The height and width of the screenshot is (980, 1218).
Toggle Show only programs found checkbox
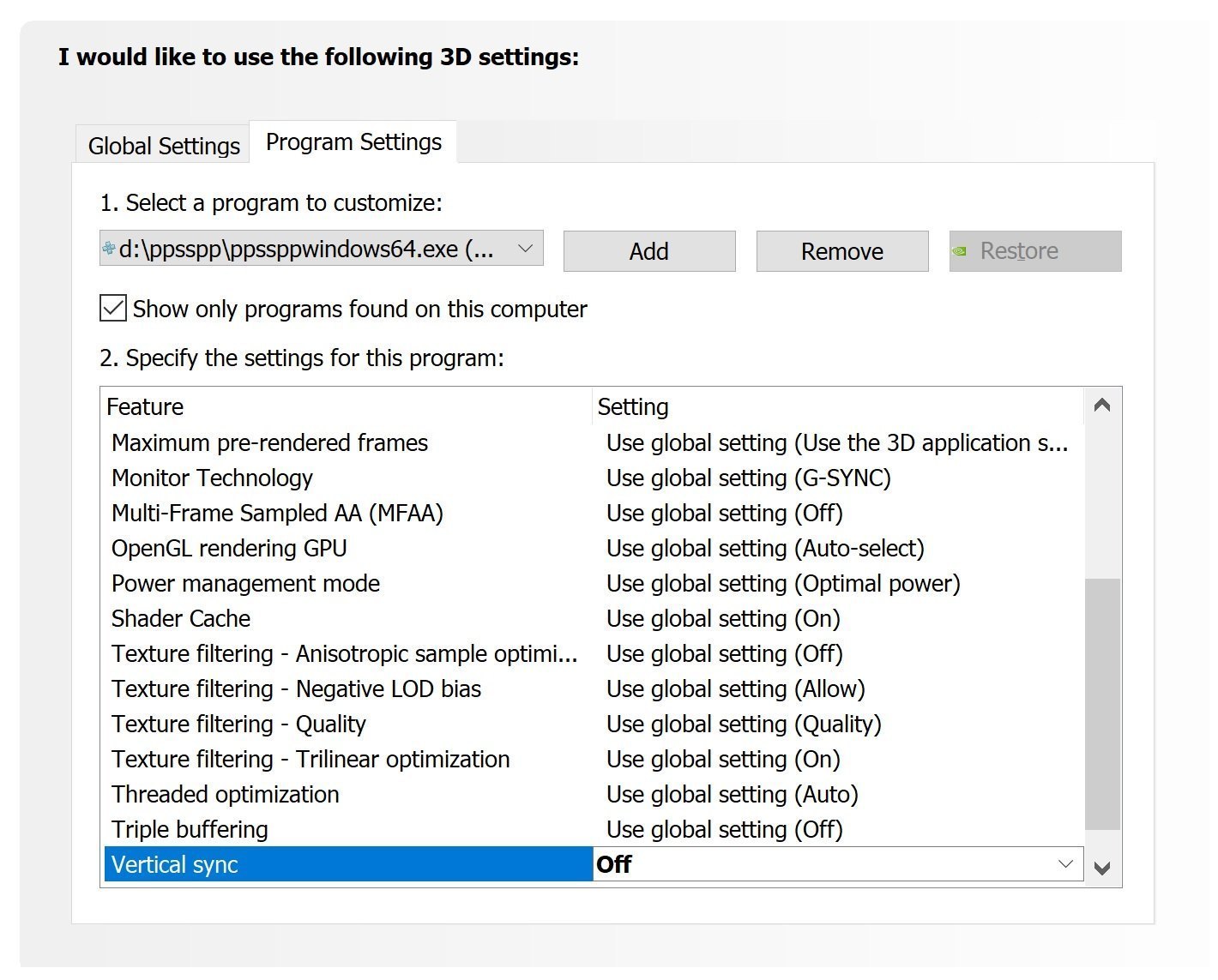coord(113,308)
